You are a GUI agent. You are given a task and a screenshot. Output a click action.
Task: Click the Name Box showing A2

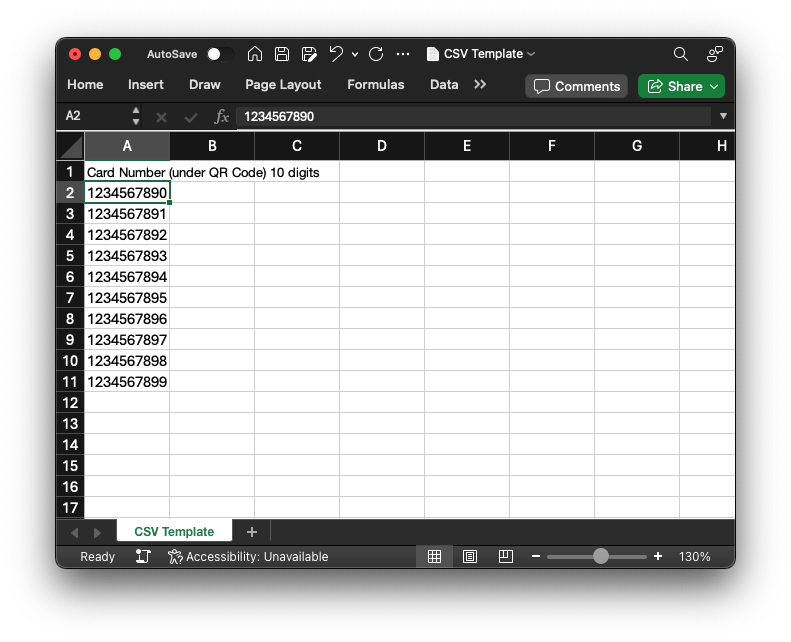tap(95, 116)
